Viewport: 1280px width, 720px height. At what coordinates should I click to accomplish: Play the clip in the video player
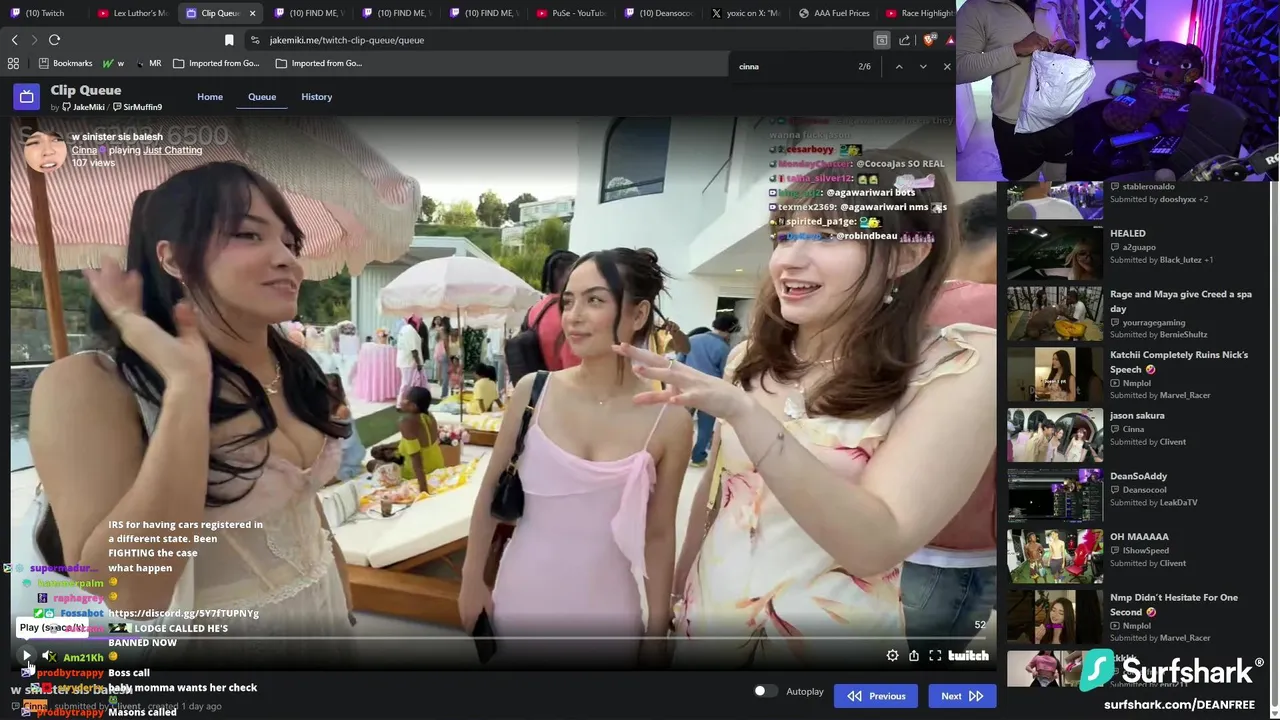point(27,656)
